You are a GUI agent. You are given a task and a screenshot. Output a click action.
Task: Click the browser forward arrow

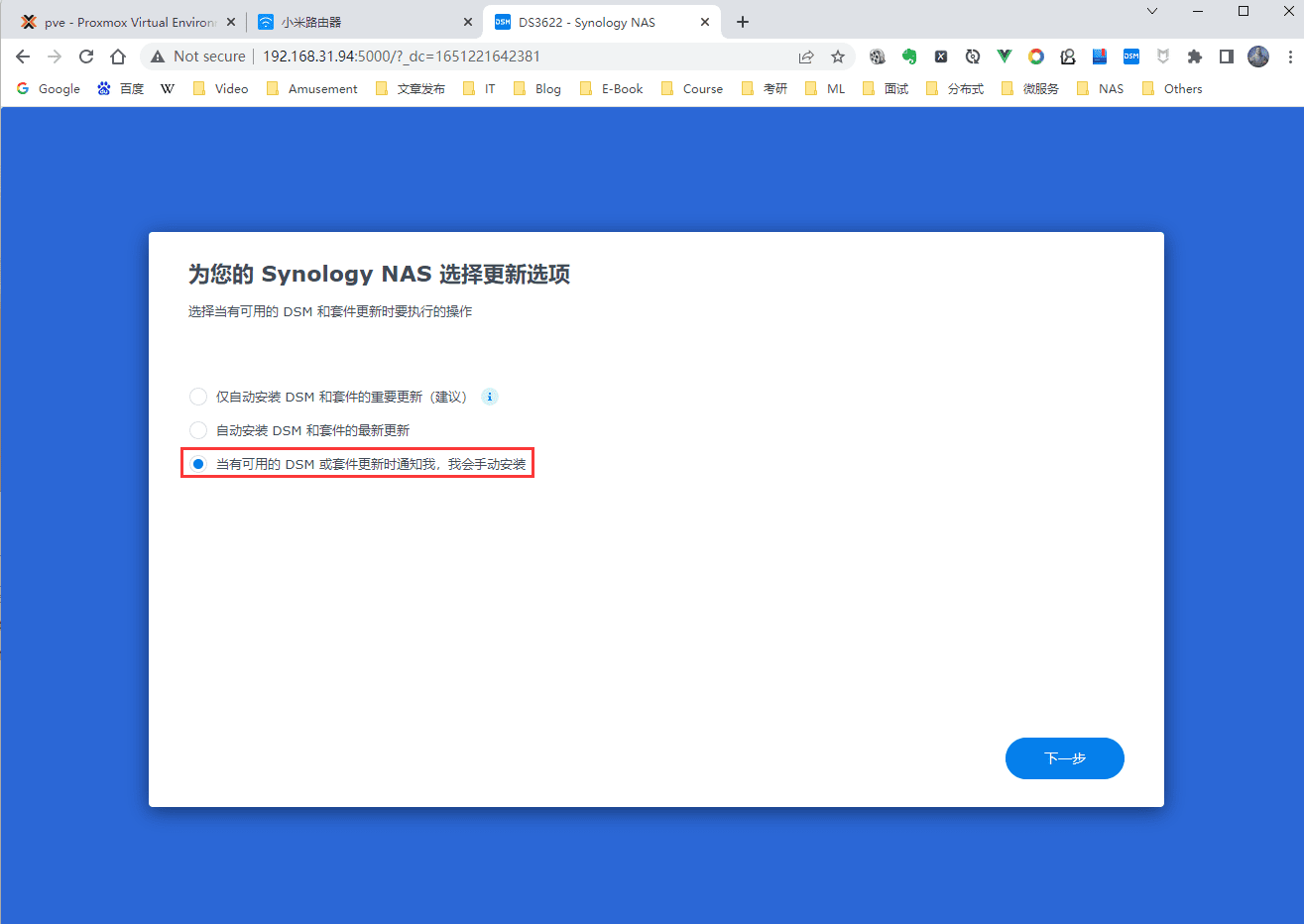click(55, 57)
